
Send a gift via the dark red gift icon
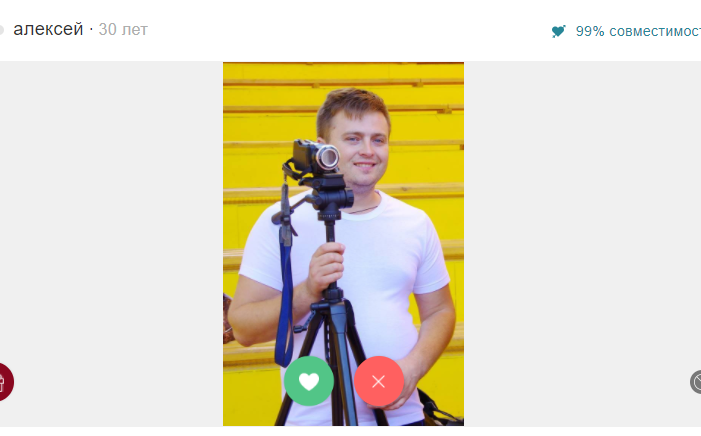(4, 382)
